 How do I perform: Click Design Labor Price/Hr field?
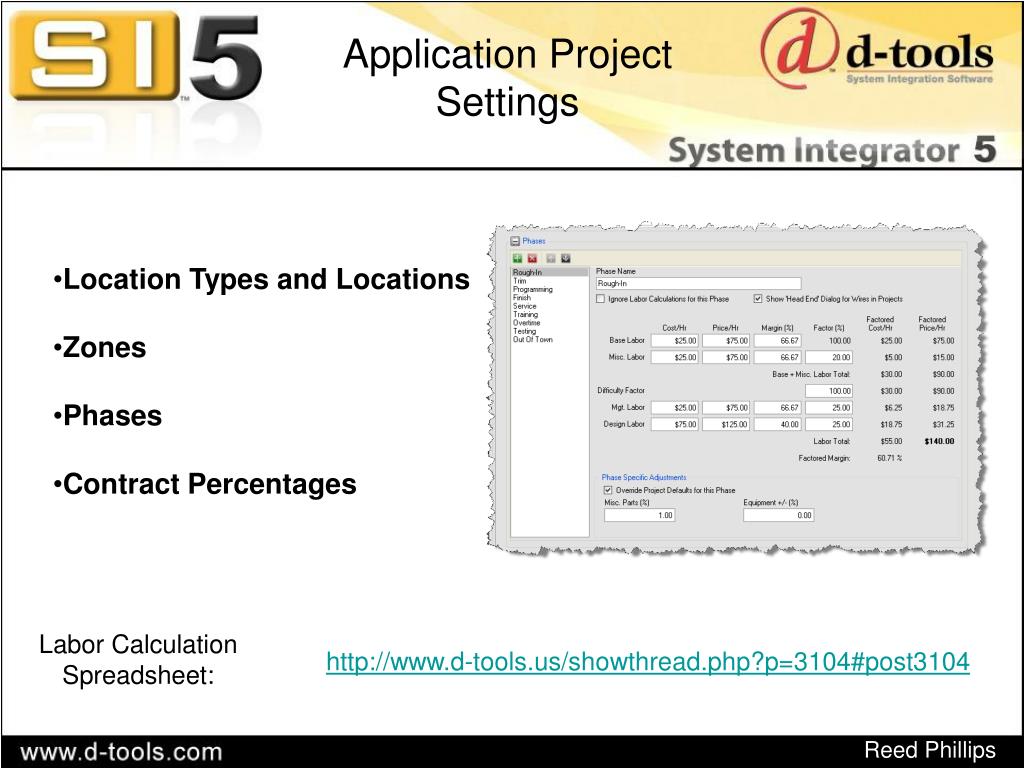point(726,424)
